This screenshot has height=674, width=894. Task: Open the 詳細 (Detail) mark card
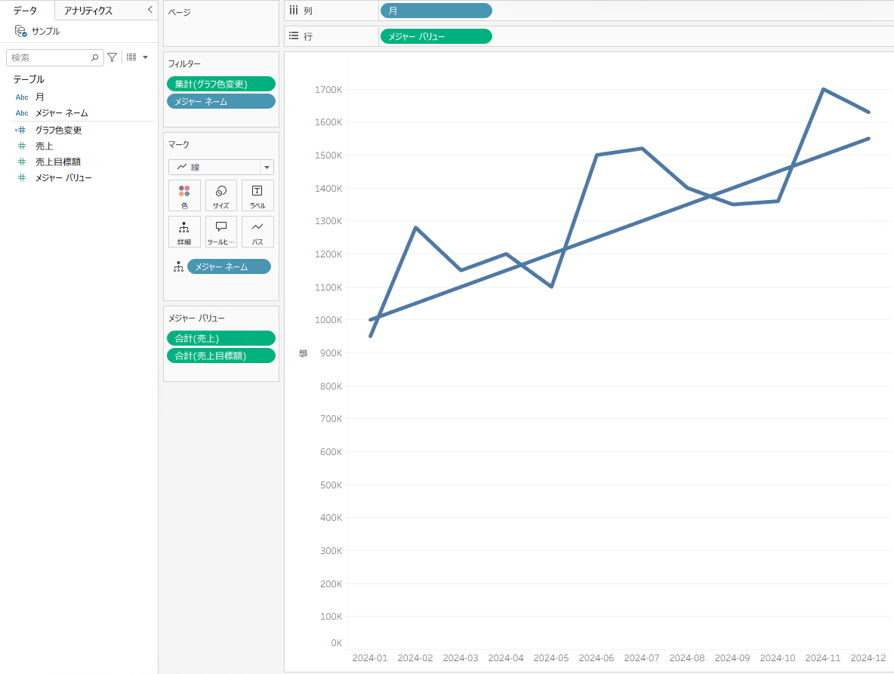184,232
